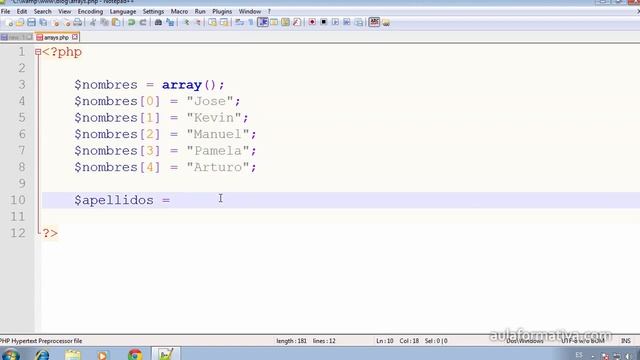Click line number 7 in the margin
Screen dimensions: 640x360
point(22,151)
